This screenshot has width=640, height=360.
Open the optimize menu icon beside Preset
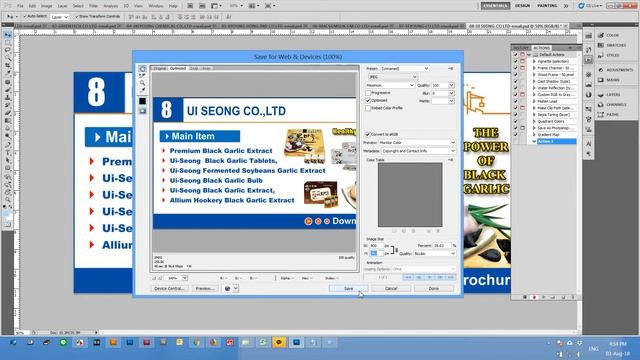coord(451,69)
